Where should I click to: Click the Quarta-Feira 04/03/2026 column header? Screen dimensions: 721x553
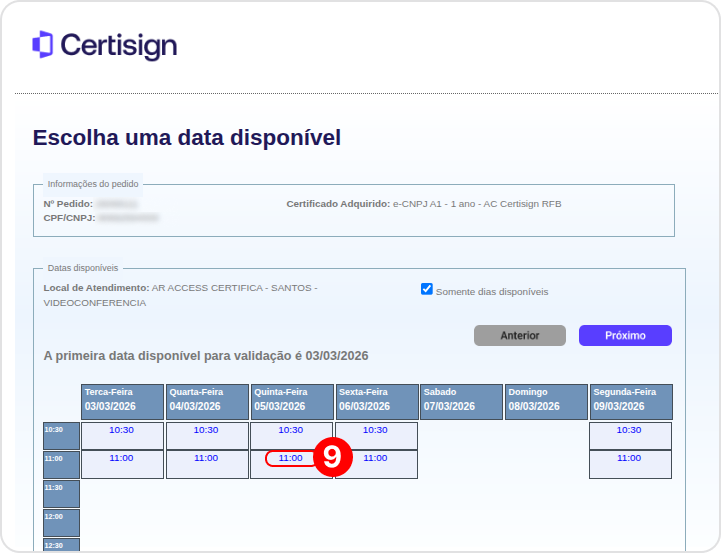coord(207,402)
